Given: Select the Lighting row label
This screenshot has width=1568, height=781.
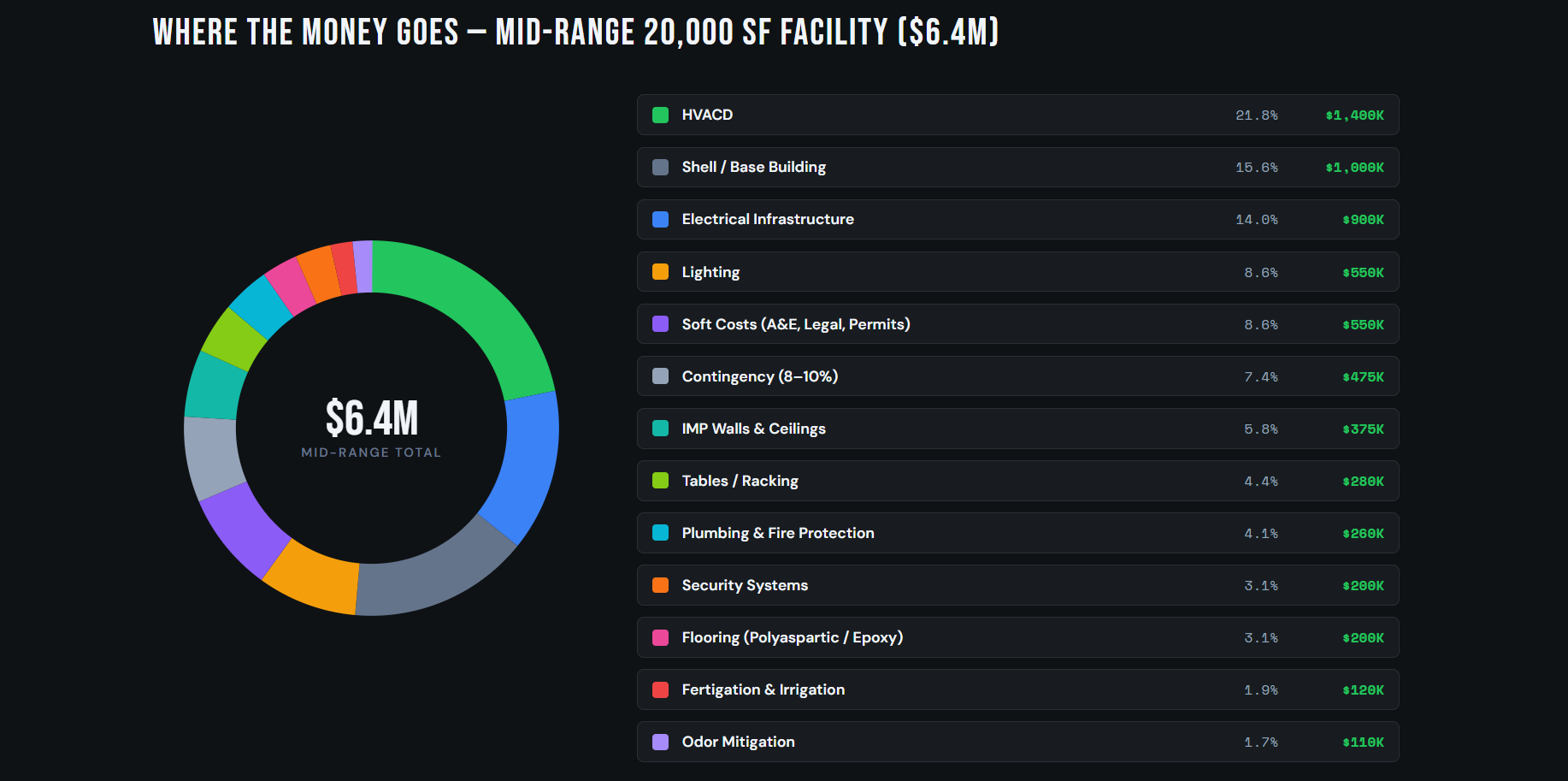Looking at the screenshot, I should 710,272.
